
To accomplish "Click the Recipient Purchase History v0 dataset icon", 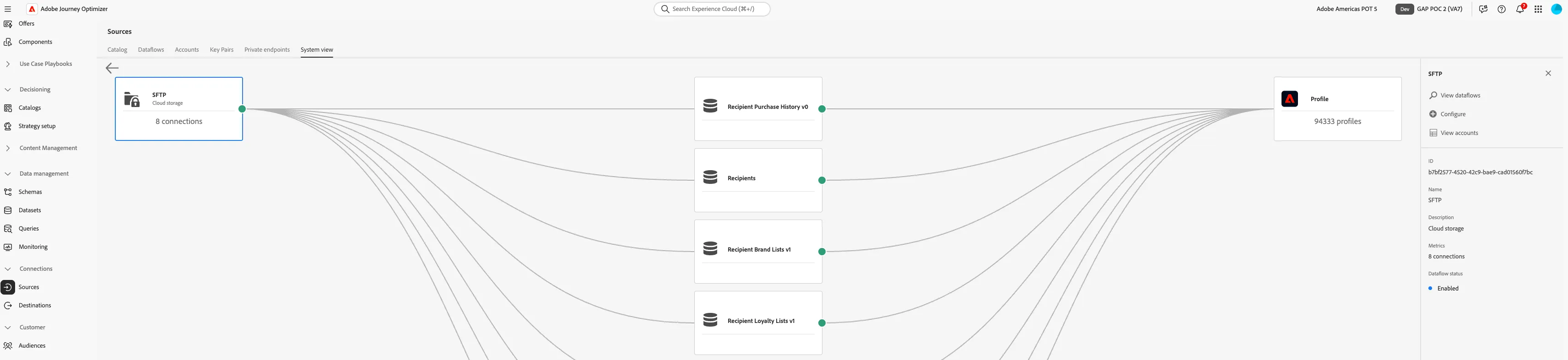I will 710,106.
